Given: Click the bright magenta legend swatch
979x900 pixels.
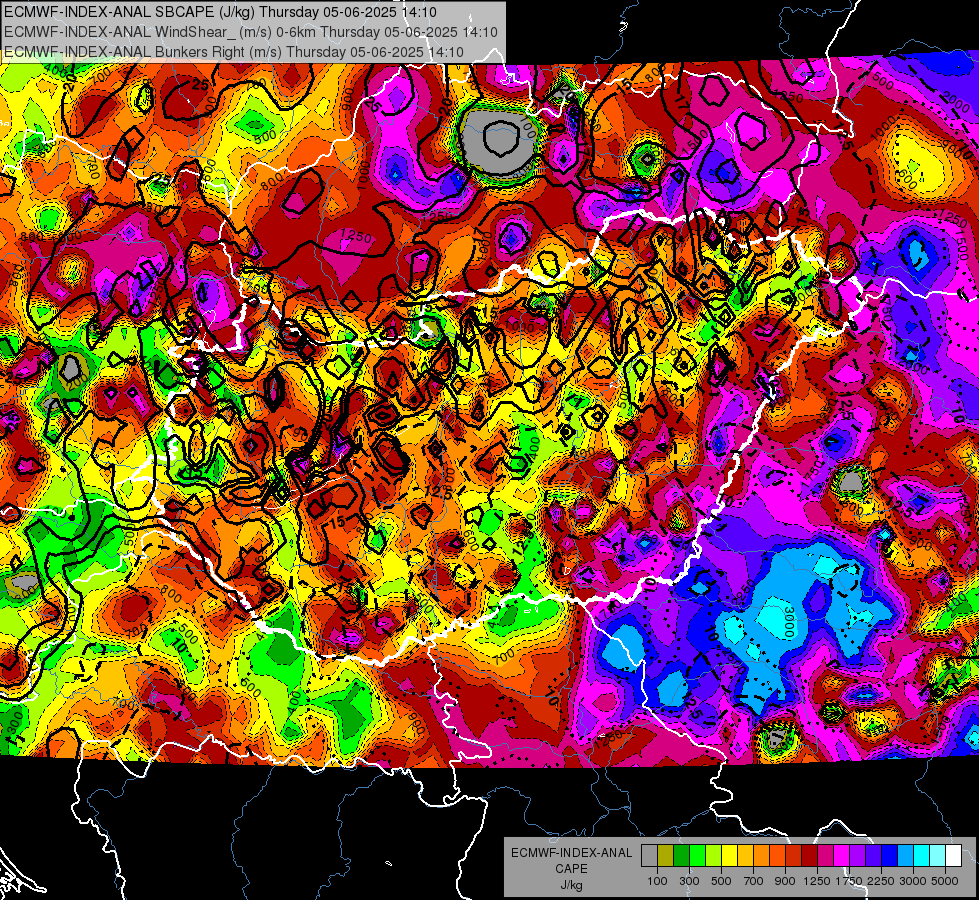Looking at the screenshot, I should [x=842, y=856].
